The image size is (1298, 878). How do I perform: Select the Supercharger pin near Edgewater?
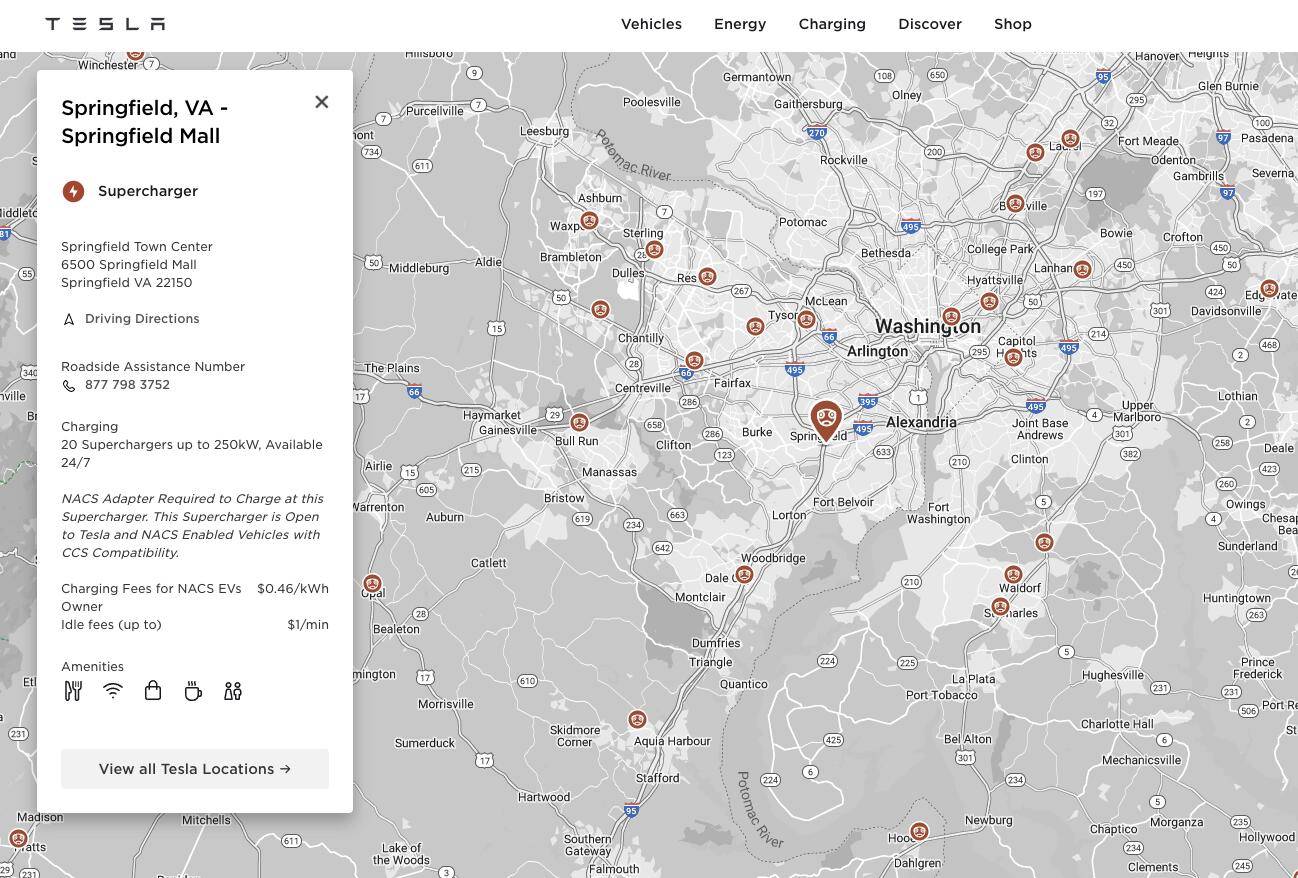click(x=1269, y=289)
